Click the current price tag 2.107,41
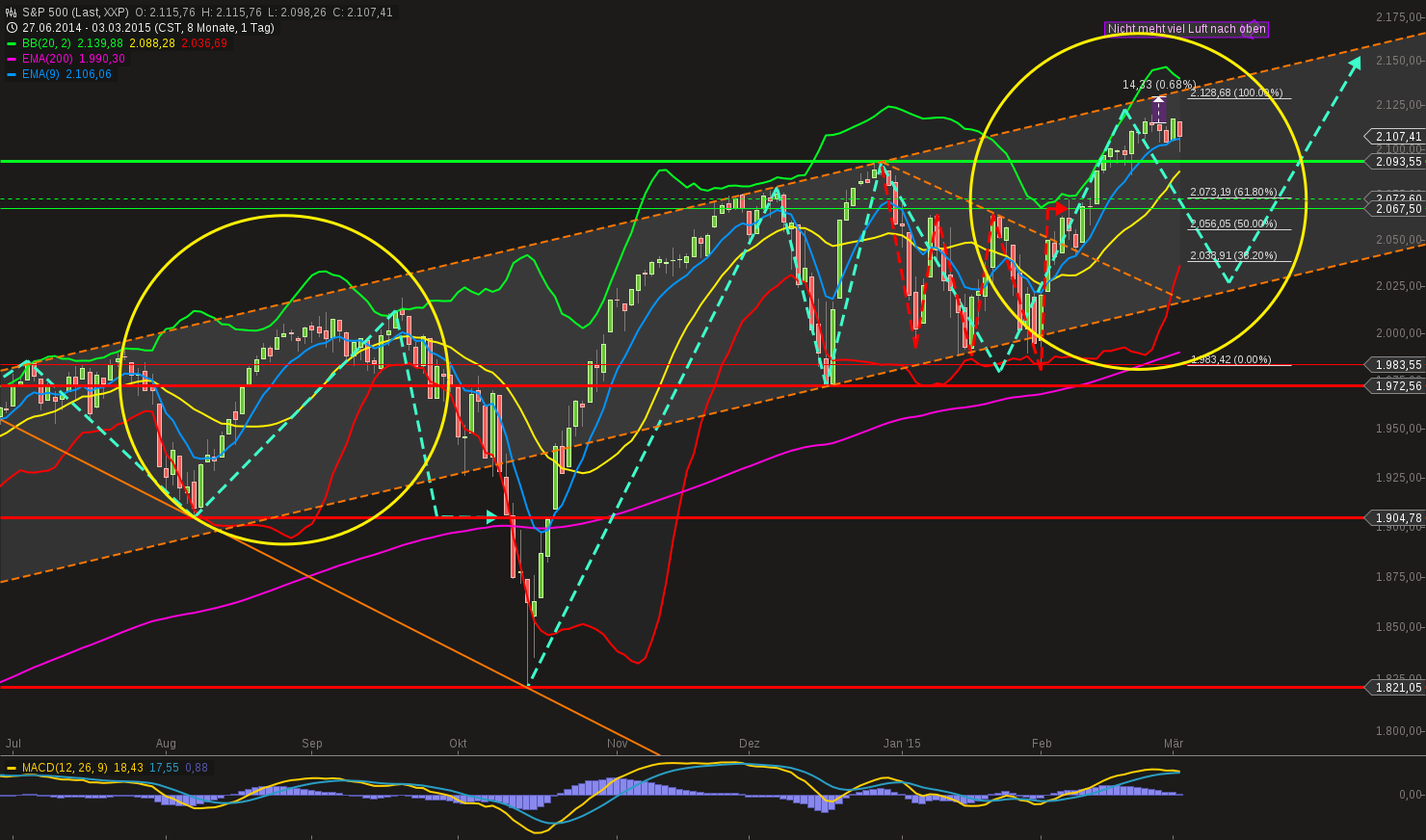This screenshot has width=1426, height=840. (1394, 137)
